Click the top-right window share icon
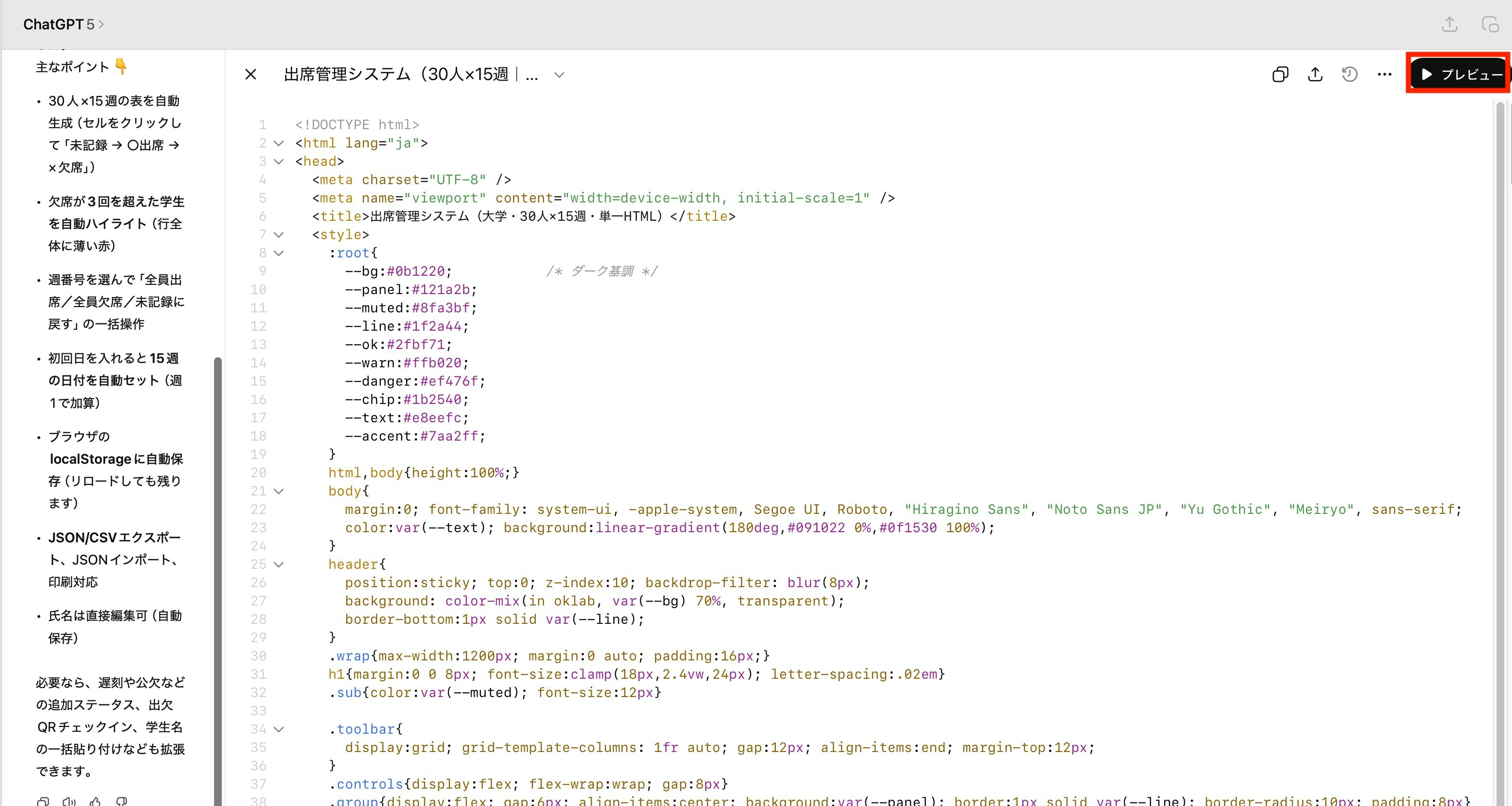The image size is (1512, 806). [1449, 24]
